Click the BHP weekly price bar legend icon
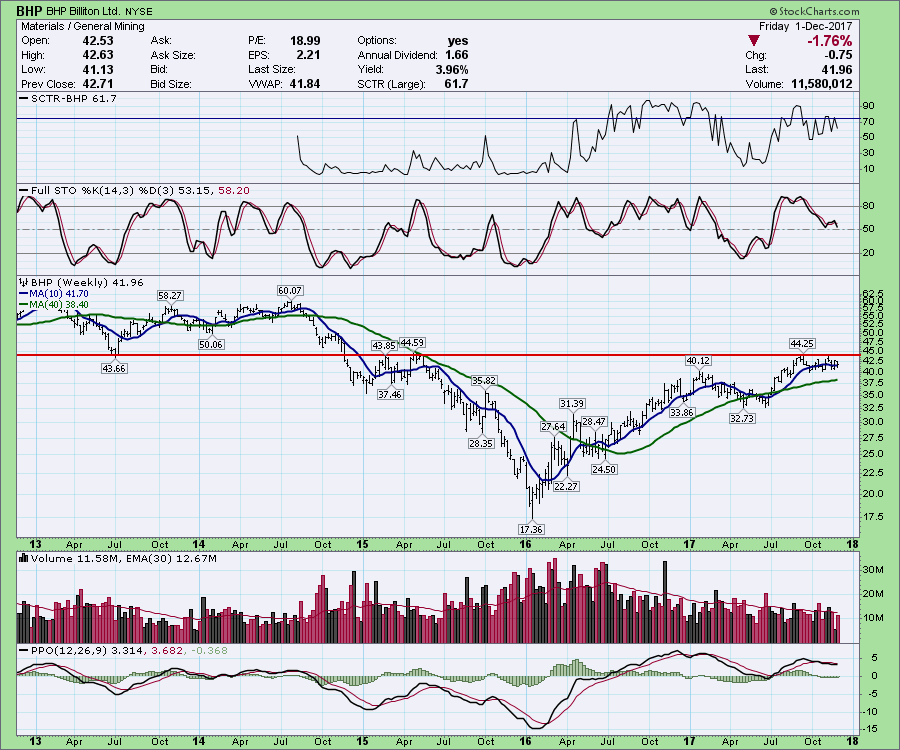 point(24,282)
